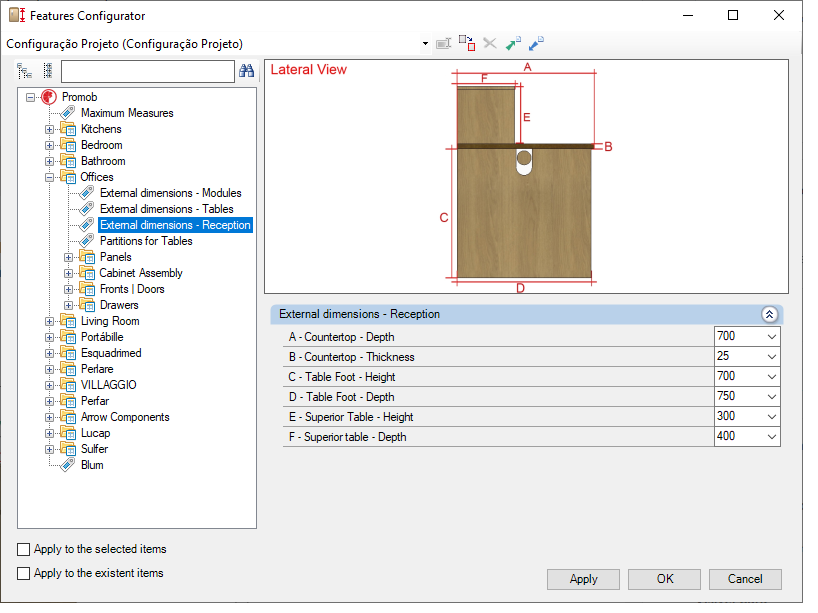
Task: Select the Blum tree item label
Action: (92, 465)
